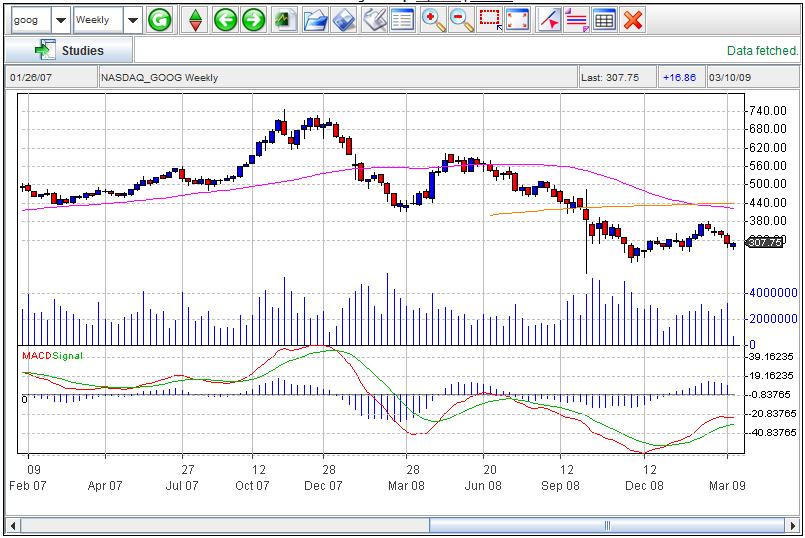Go back with green left arrow

pyautogui.click(x=225, y=20)
